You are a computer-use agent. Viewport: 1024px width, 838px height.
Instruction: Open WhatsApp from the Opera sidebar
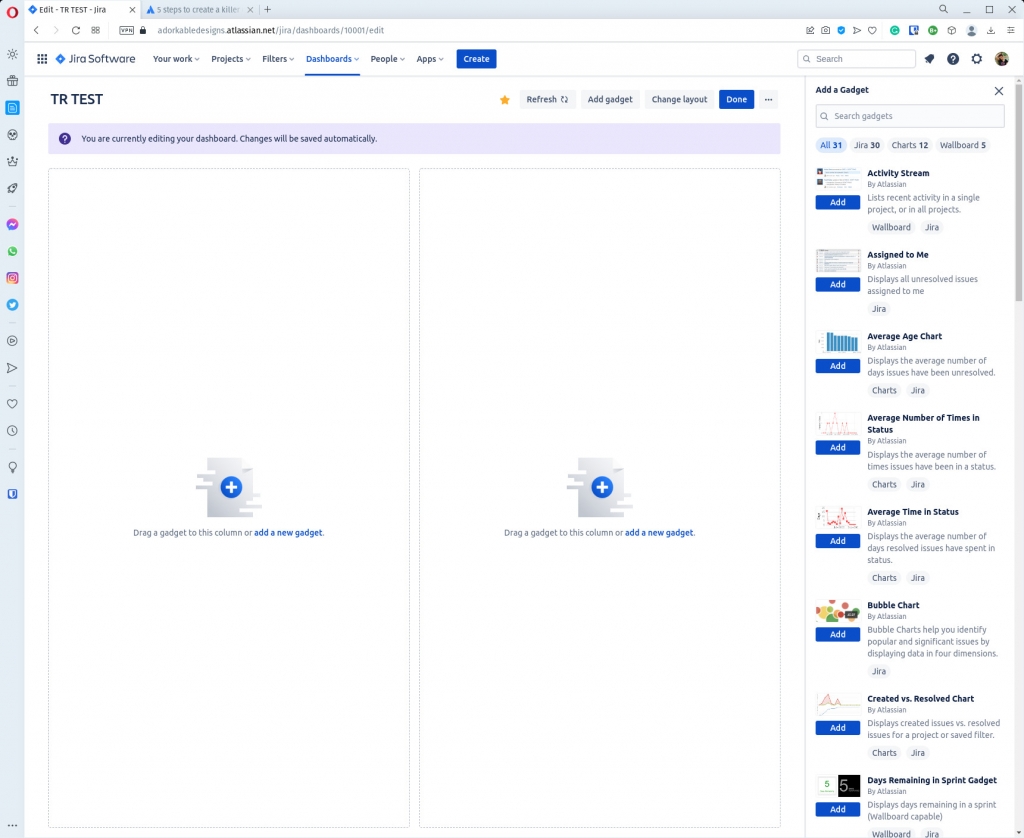tap(12, 251)
